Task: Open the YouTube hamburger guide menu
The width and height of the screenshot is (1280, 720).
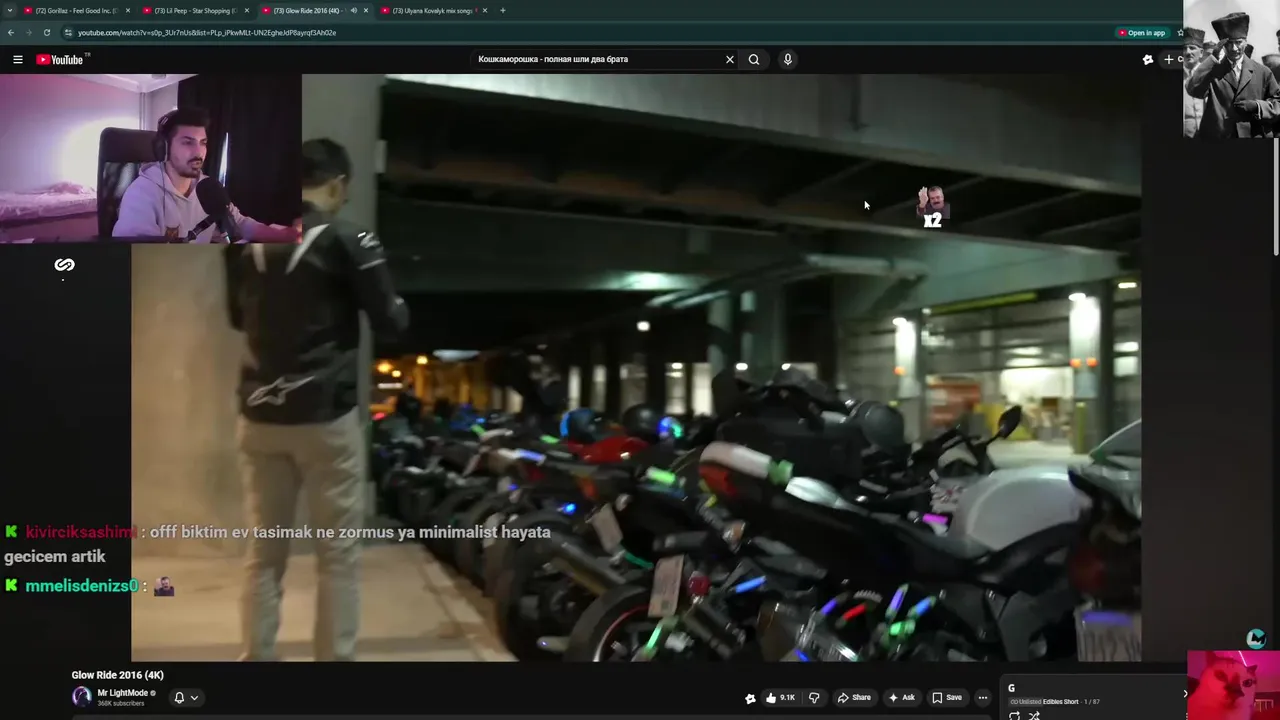Action: coord(18,60)
